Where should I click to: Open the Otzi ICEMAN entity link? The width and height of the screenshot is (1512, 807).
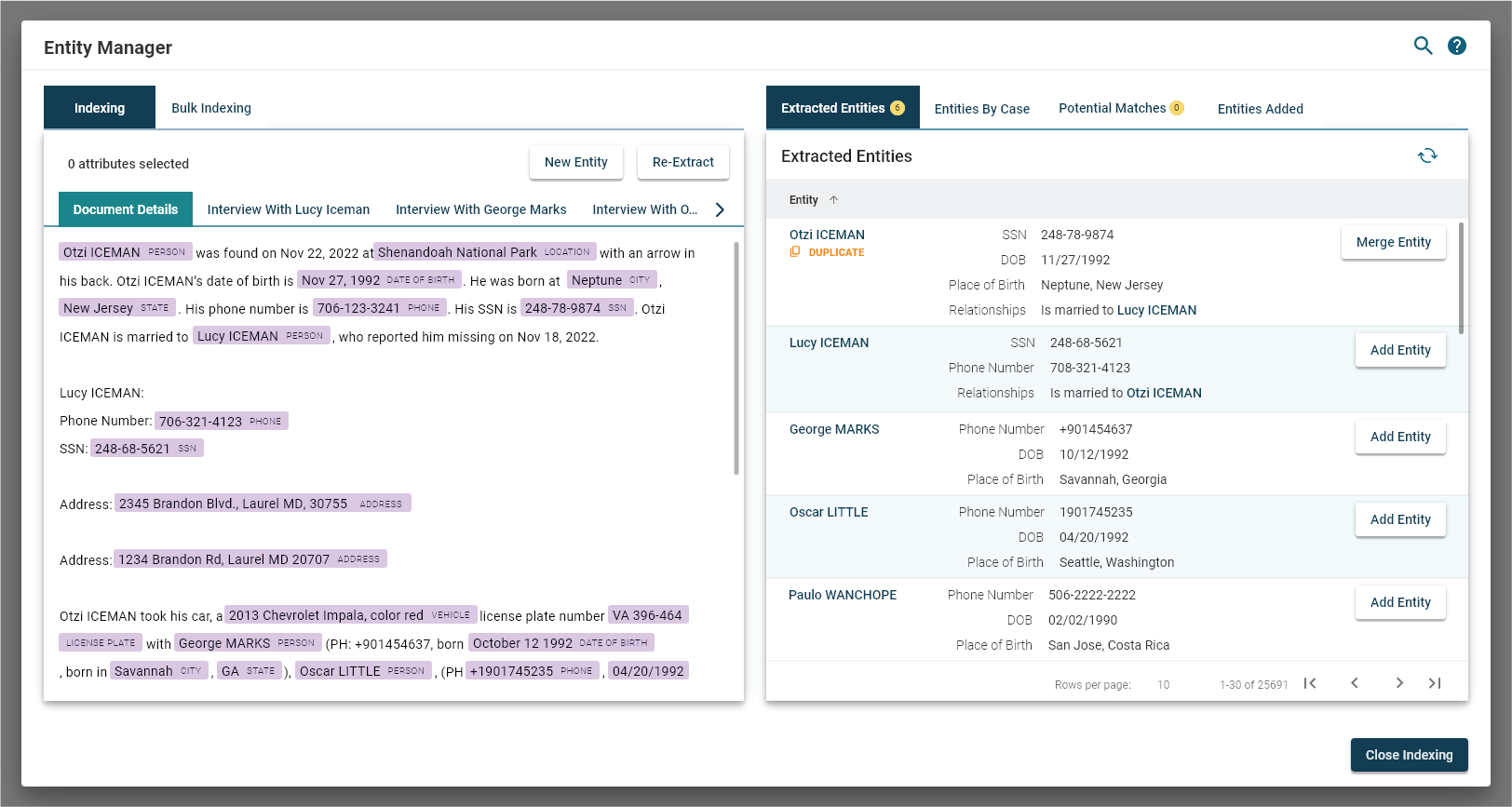[827, 235]
